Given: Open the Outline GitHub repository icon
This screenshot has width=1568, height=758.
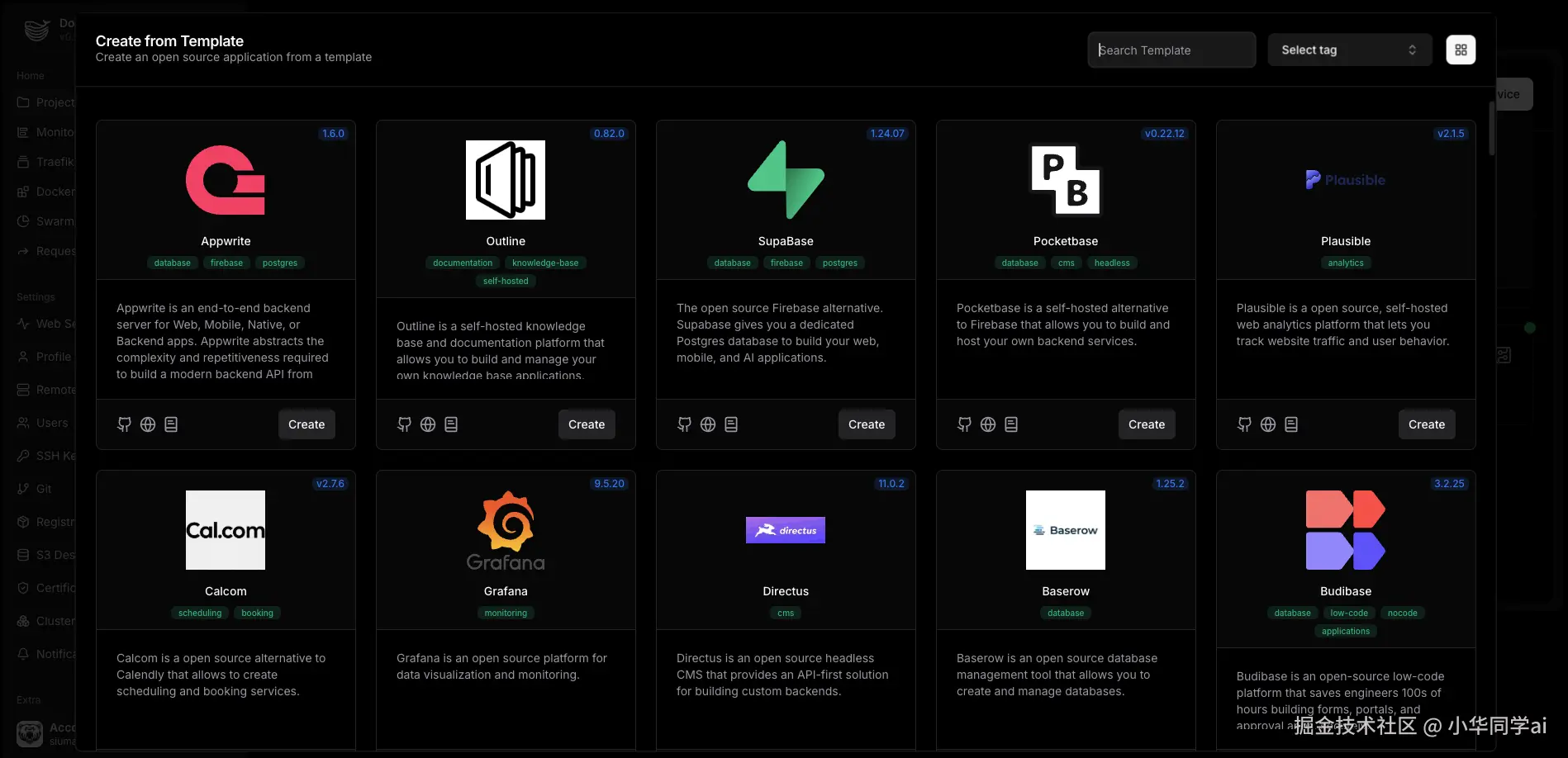Looking at the screenshot, I should (x=404, y=424).
